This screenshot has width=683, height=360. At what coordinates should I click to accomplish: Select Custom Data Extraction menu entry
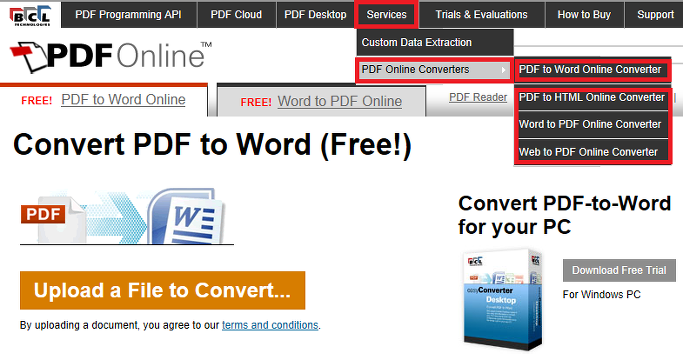[x=435, y=42]
